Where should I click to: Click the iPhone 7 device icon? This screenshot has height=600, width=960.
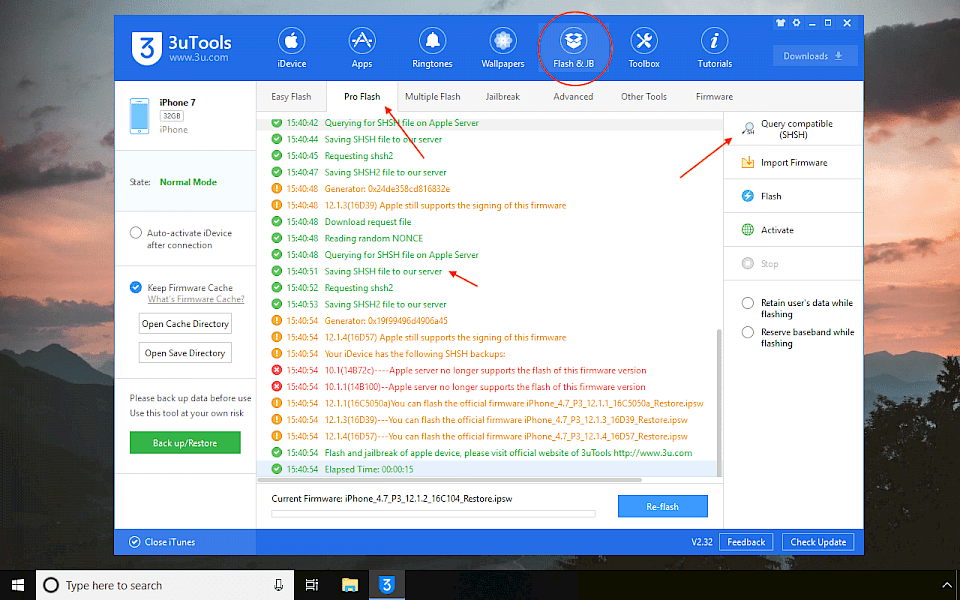click(x=140, y=115)
